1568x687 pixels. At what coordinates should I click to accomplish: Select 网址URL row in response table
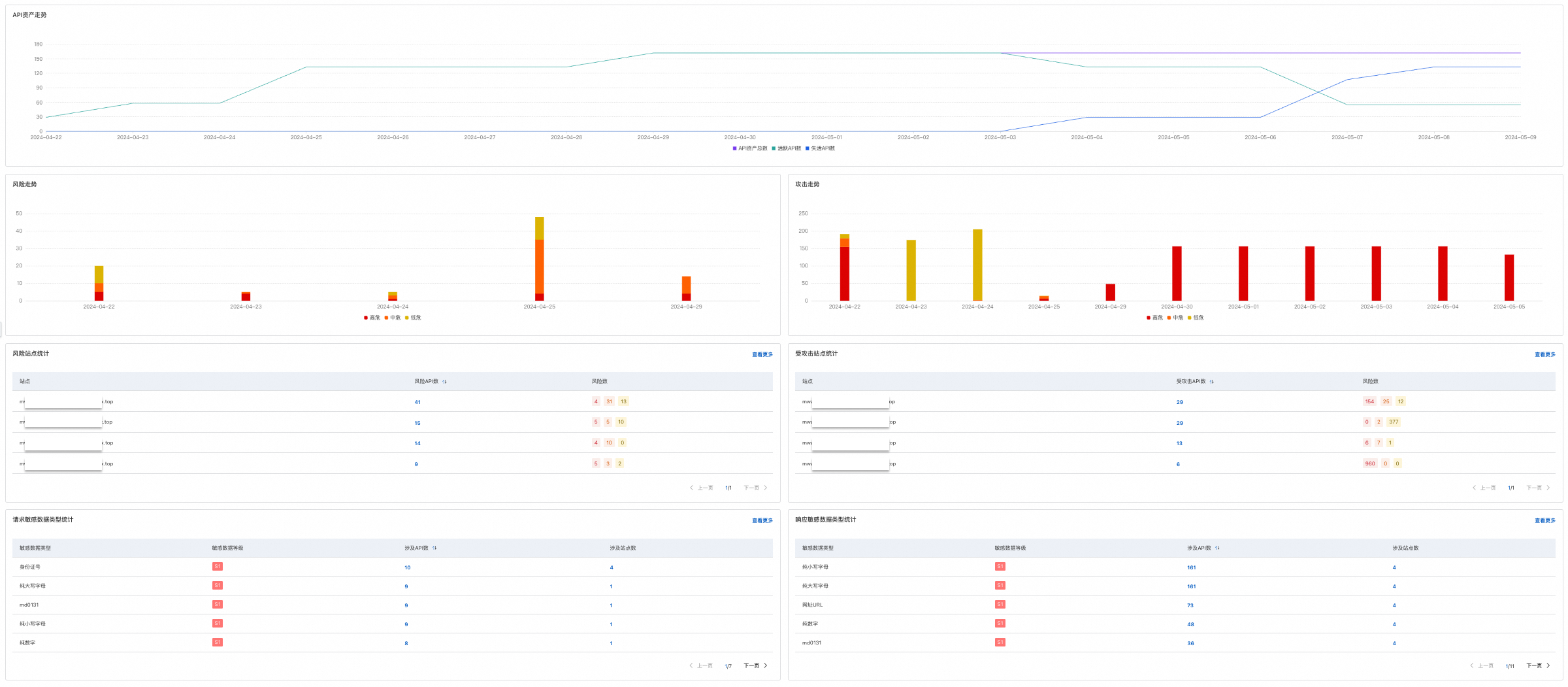coord(1175,605)
